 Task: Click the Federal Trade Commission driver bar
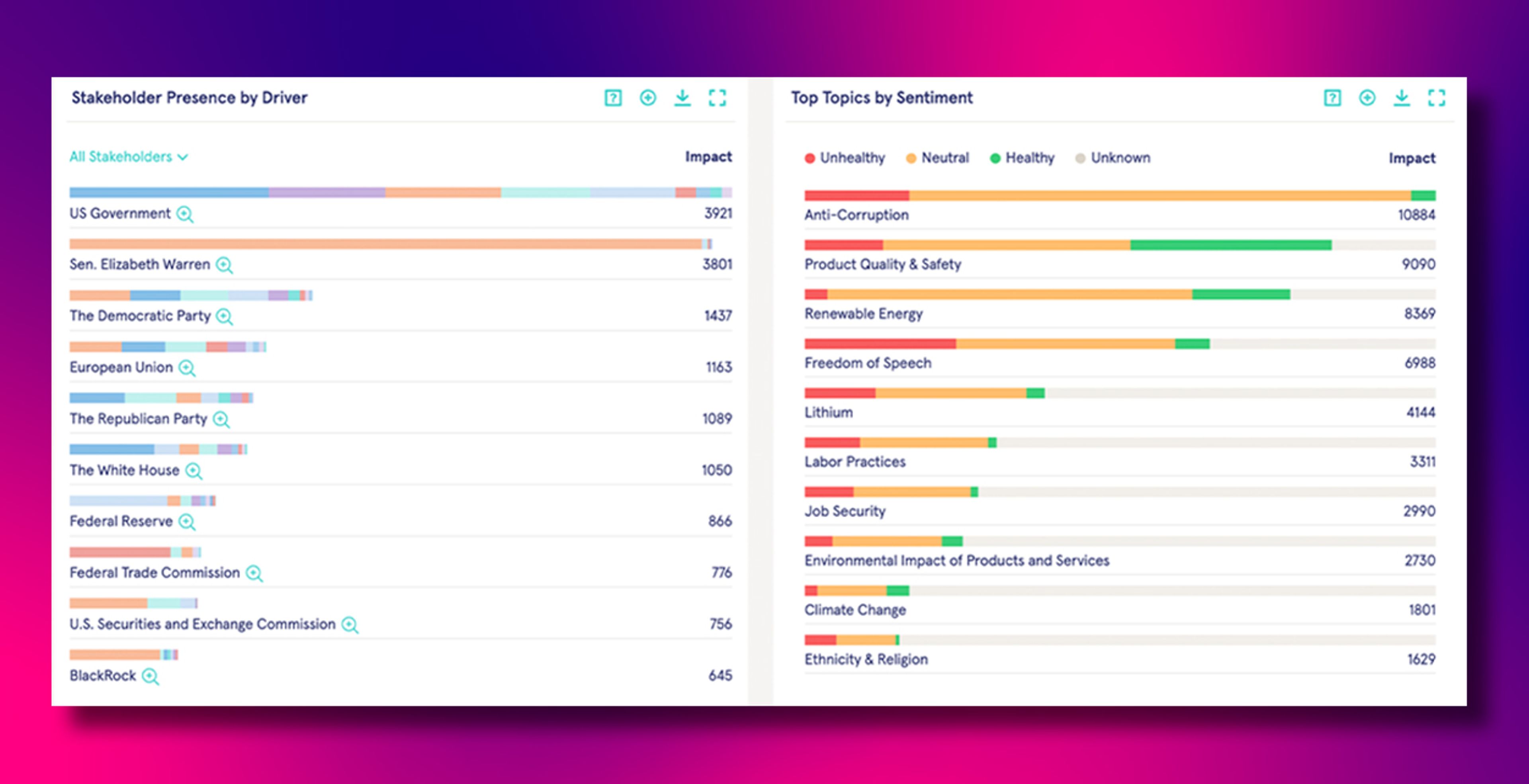[135, 553]
